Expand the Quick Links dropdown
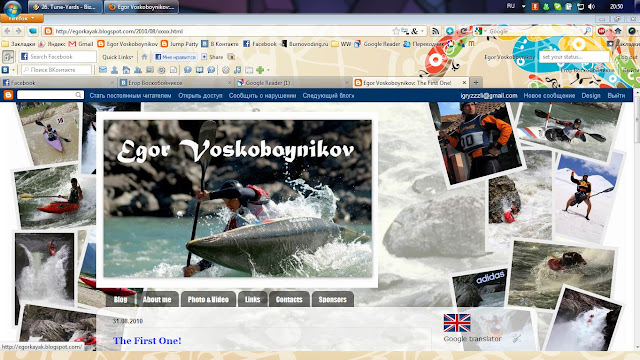Image resolution: width=640 pixels, height=360 pixels. (118, 57)
